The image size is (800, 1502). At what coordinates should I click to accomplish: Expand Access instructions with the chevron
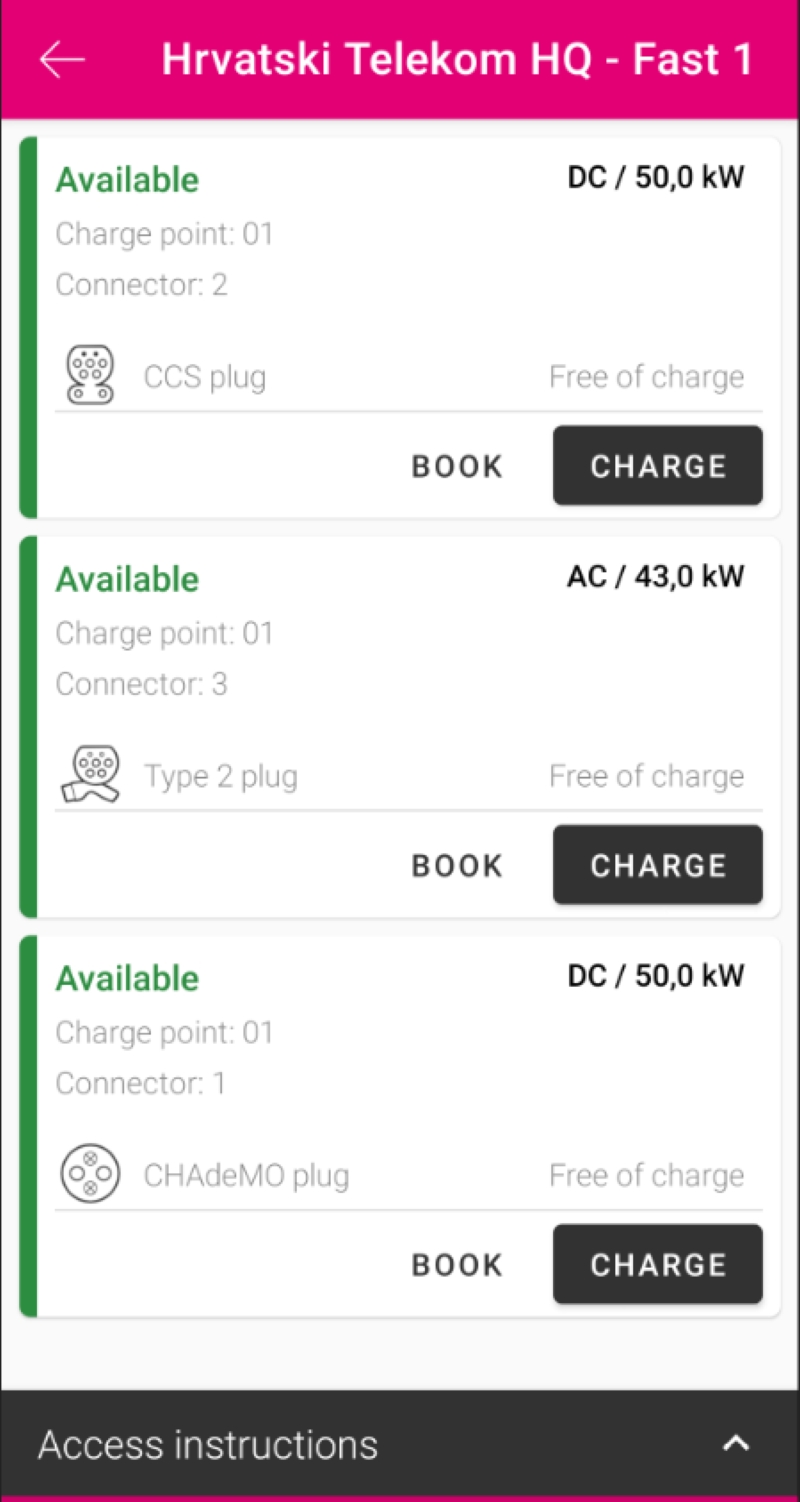736,1443
